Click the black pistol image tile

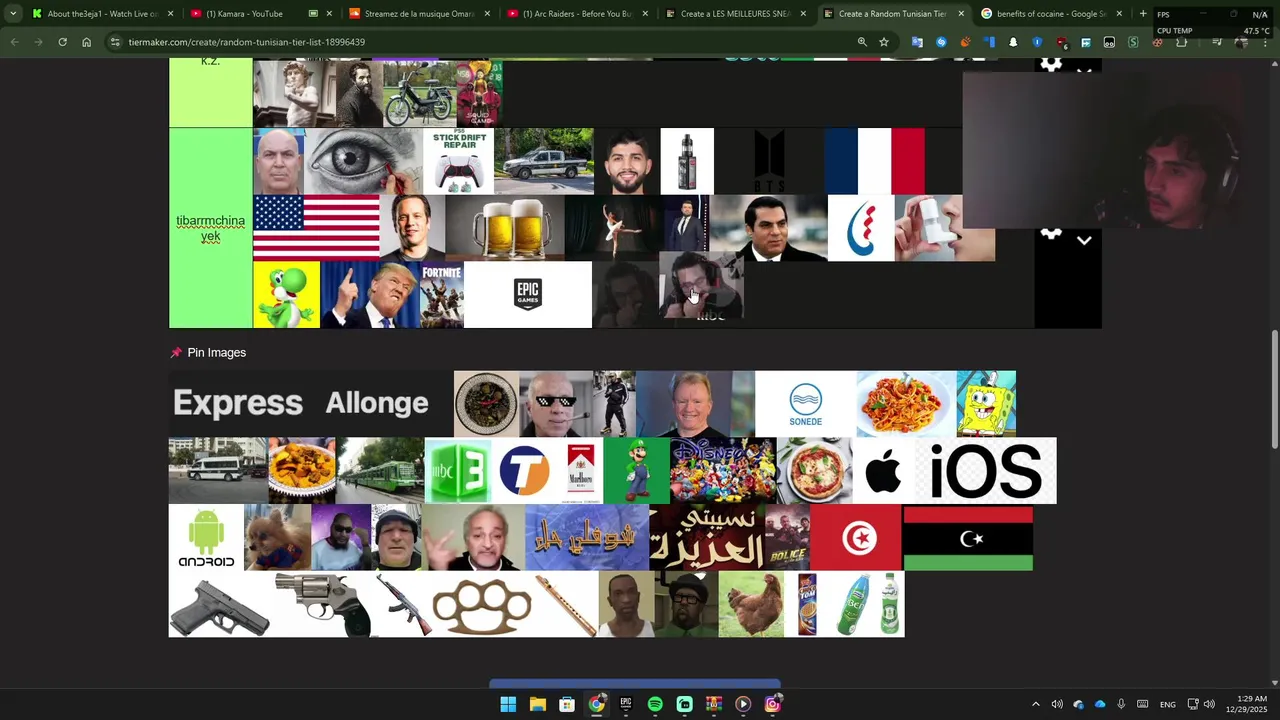[x=219, y=605]
